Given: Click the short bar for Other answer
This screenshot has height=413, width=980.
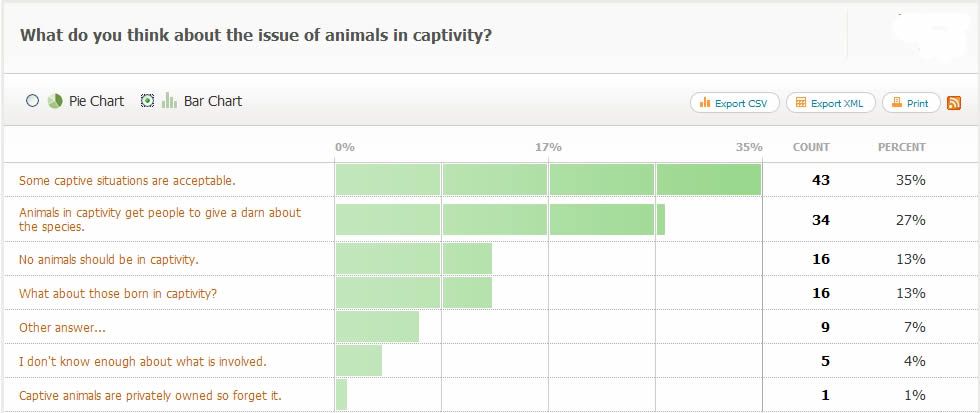Looking at the screenshot, I should coord(377,327).
